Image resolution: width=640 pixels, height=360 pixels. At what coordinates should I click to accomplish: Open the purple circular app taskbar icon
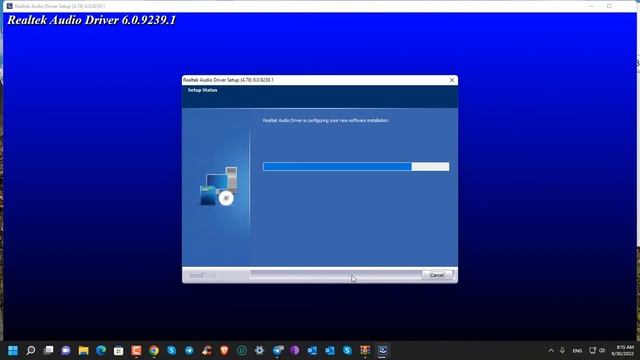(x=295, y=351)
